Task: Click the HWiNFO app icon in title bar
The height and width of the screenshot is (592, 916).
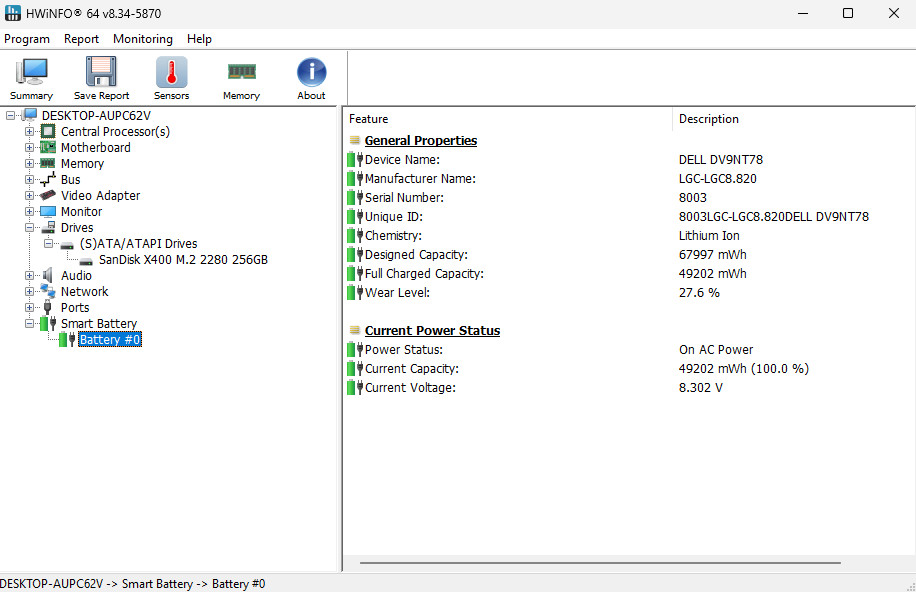Action: point(12,13)
